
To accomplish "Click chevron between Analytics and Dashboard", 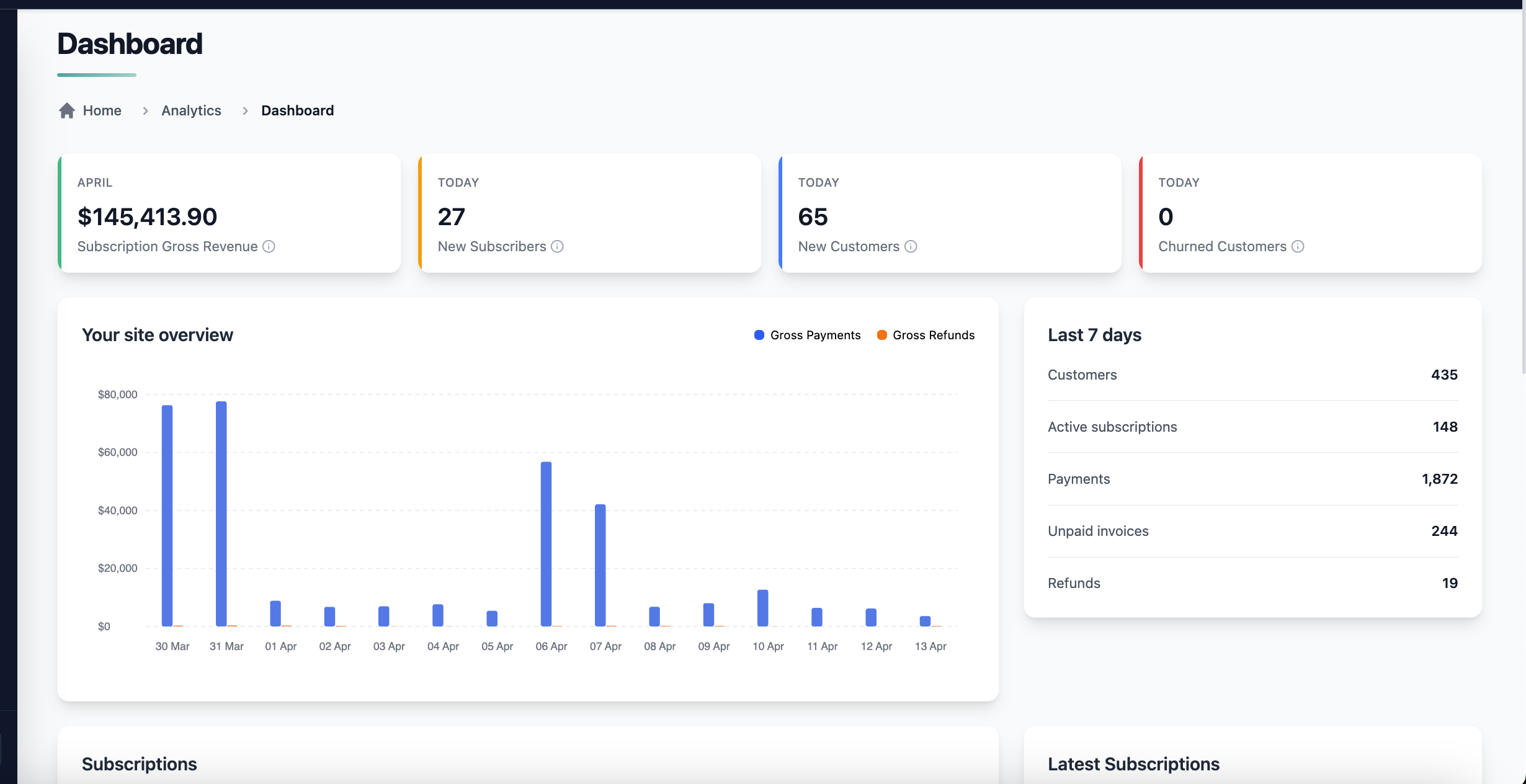I will 245,110.
